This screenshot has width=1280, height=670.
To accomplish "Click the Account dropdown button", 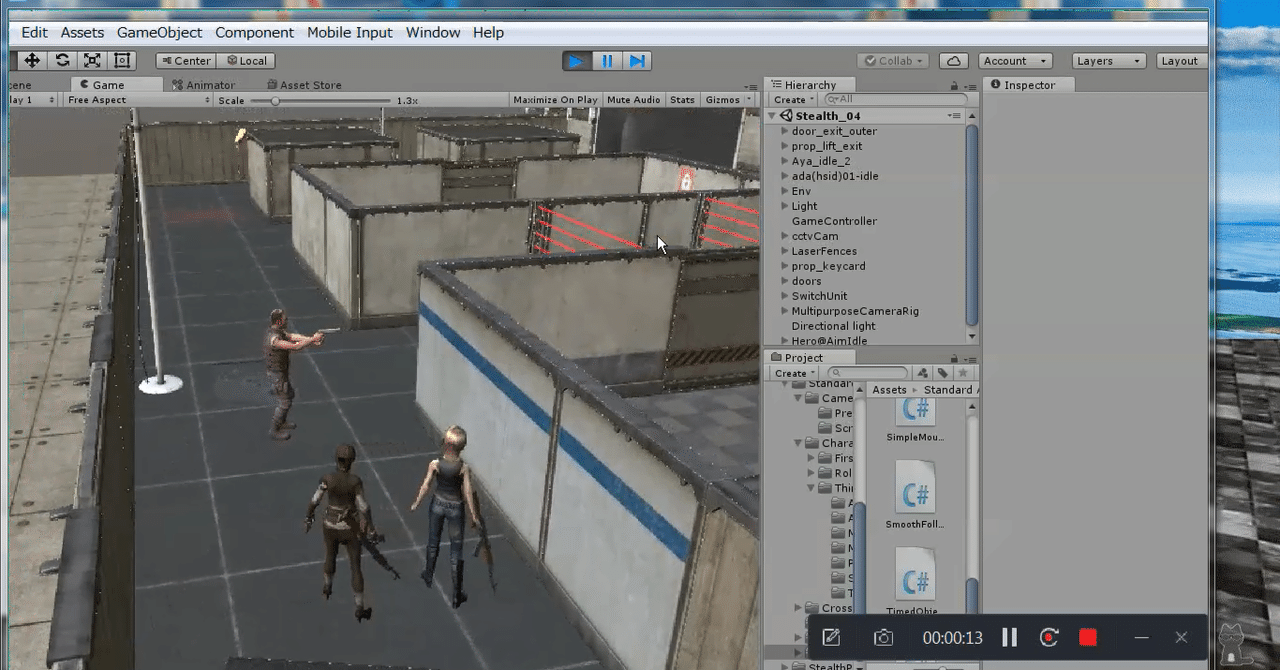I will tap(1014, 60).
